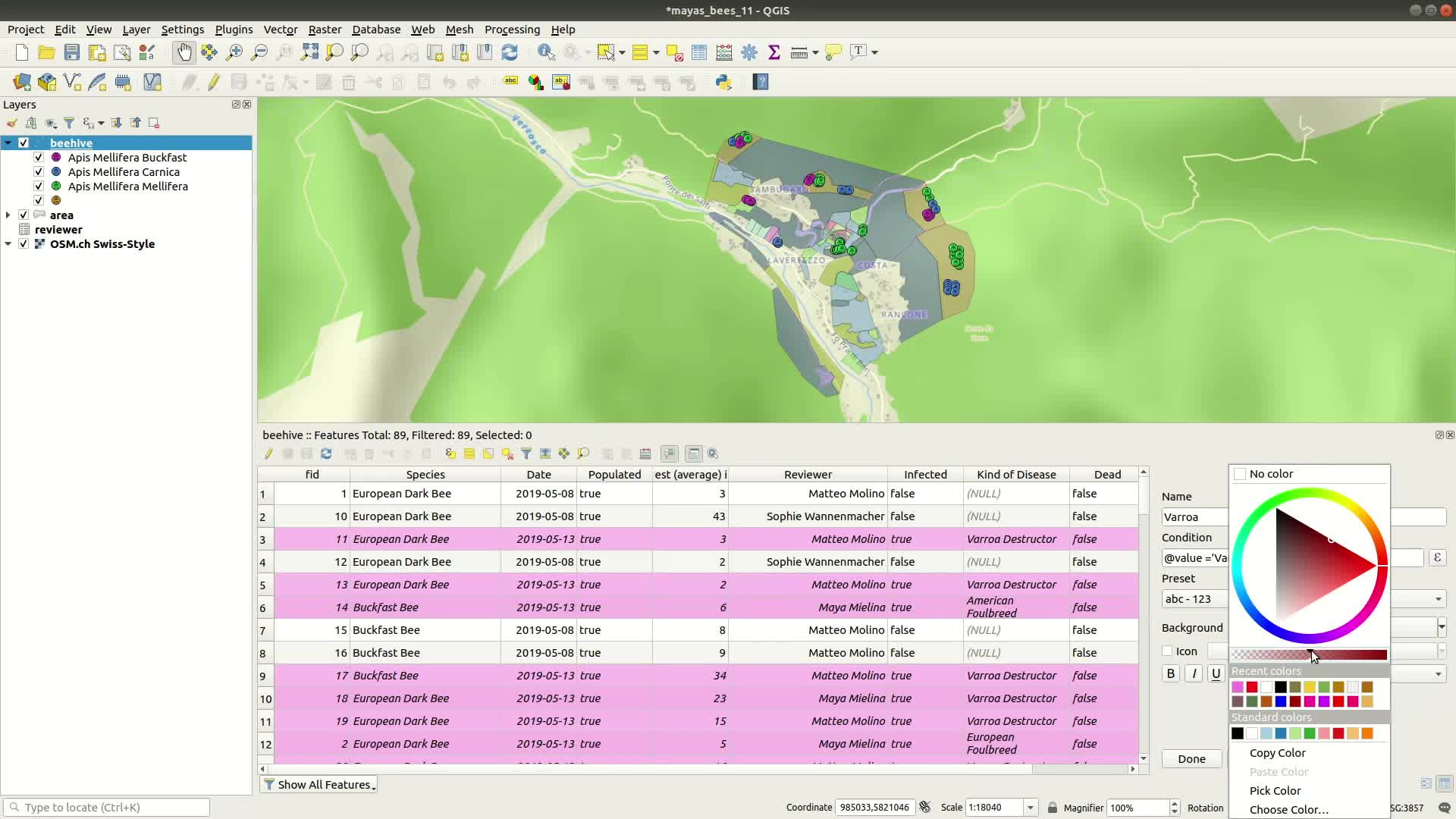
Task: Toggle the beehive layer visibility checkbox
Action: [x=22, y=142]
